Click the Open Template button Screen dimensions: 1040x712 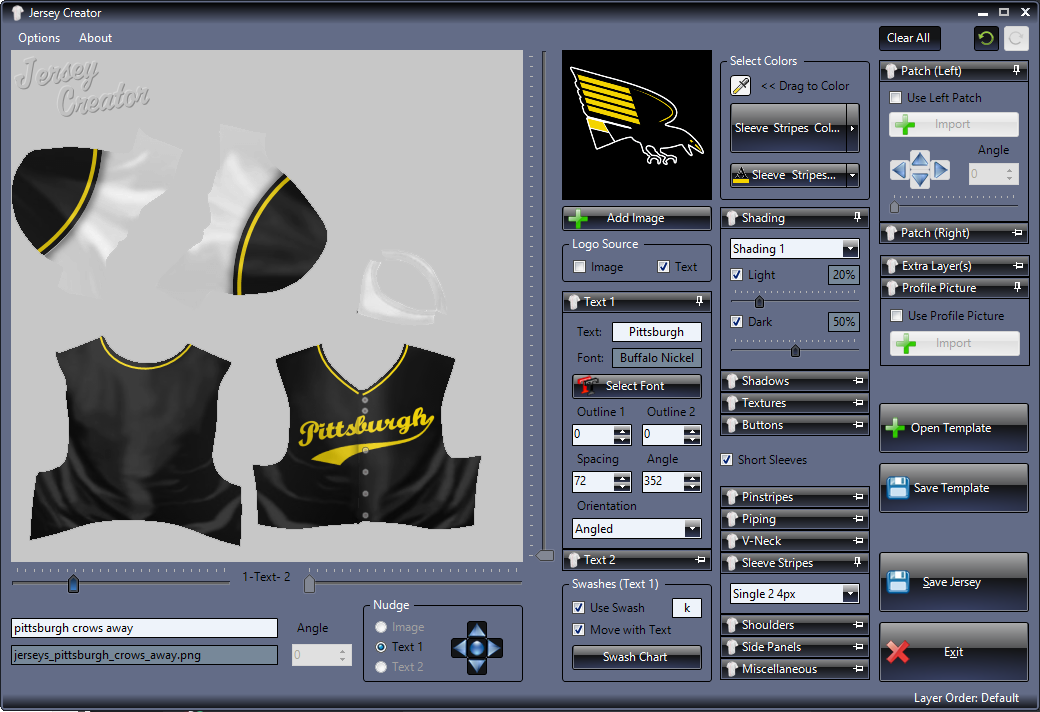click(x=954, y=428)
